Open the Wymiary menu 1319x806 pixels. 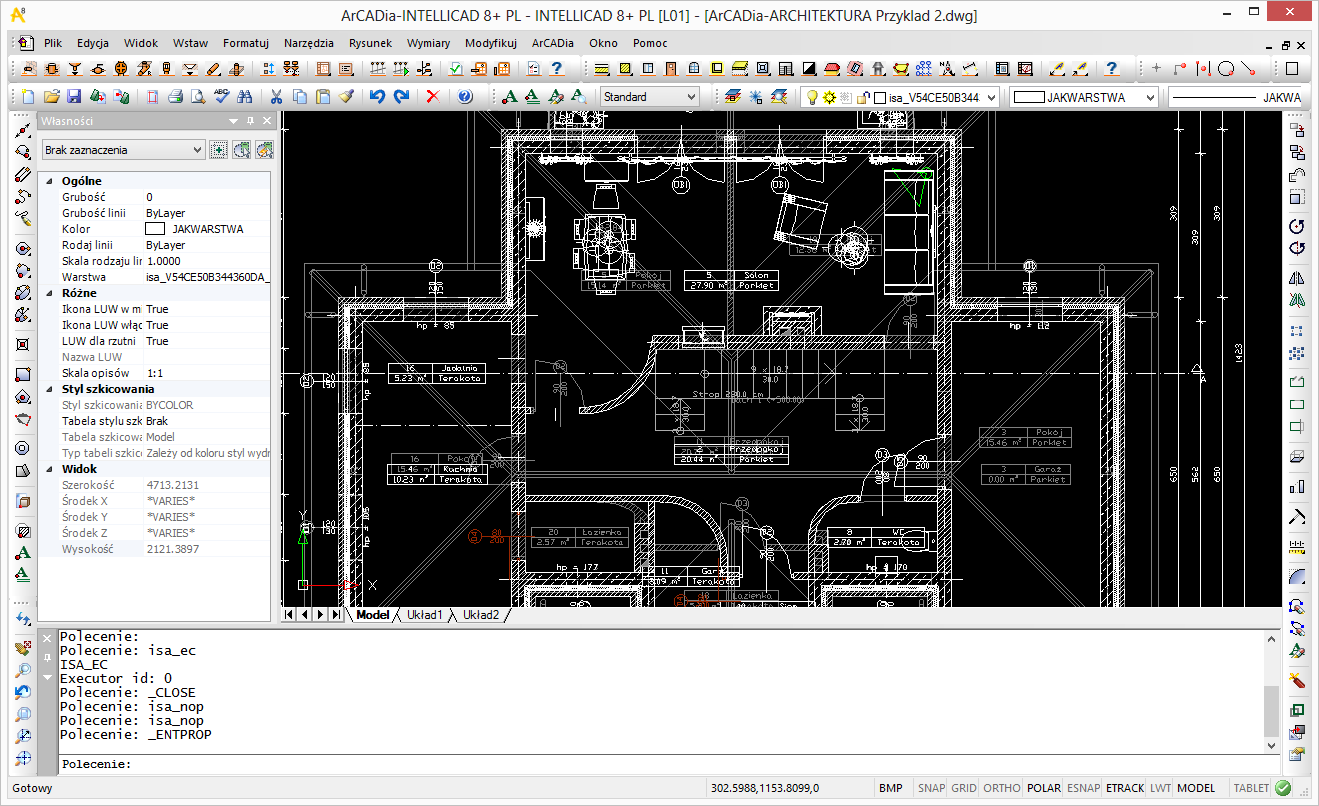tap(428, 43)
